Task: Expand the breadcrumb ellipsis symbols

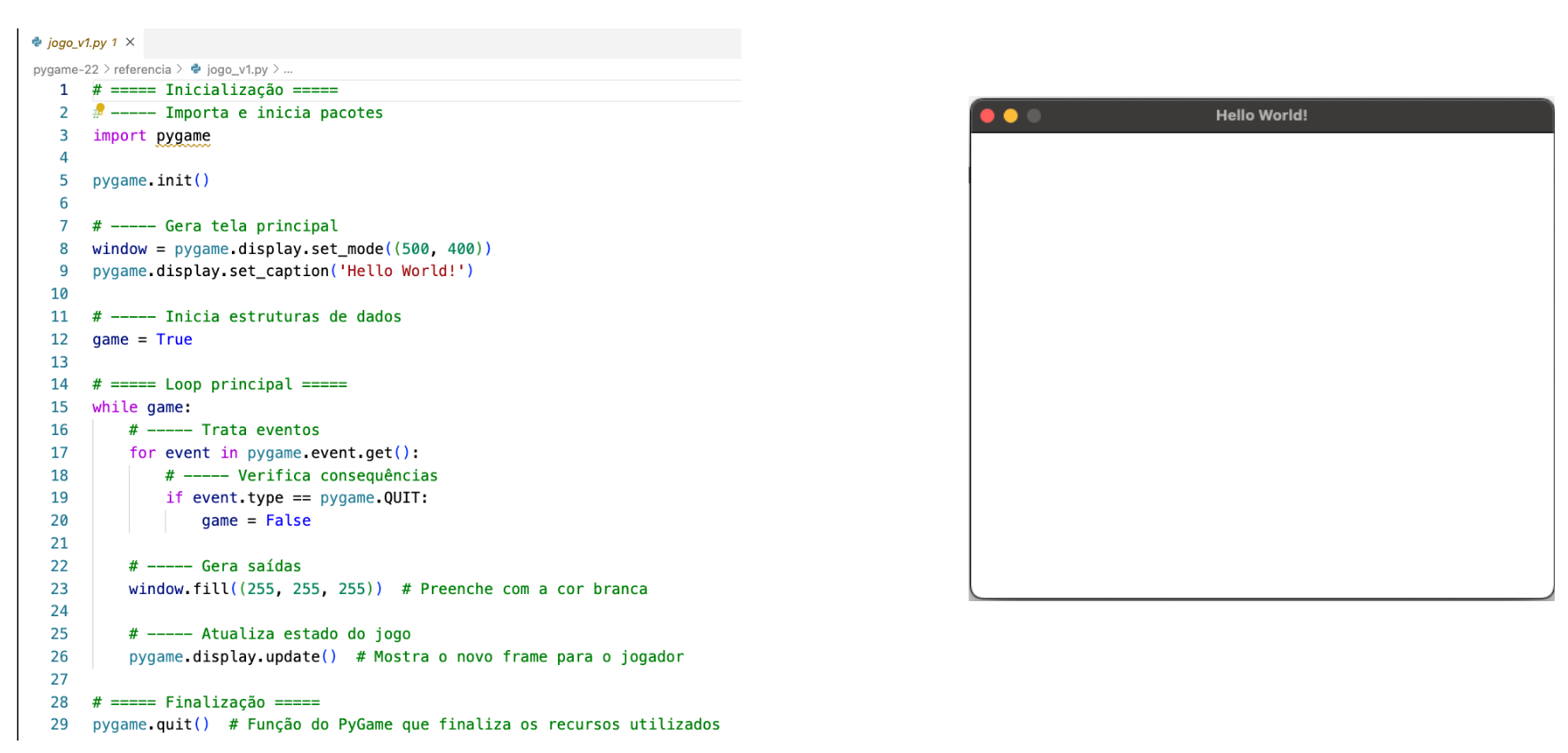Action: [x=288, y=69]
